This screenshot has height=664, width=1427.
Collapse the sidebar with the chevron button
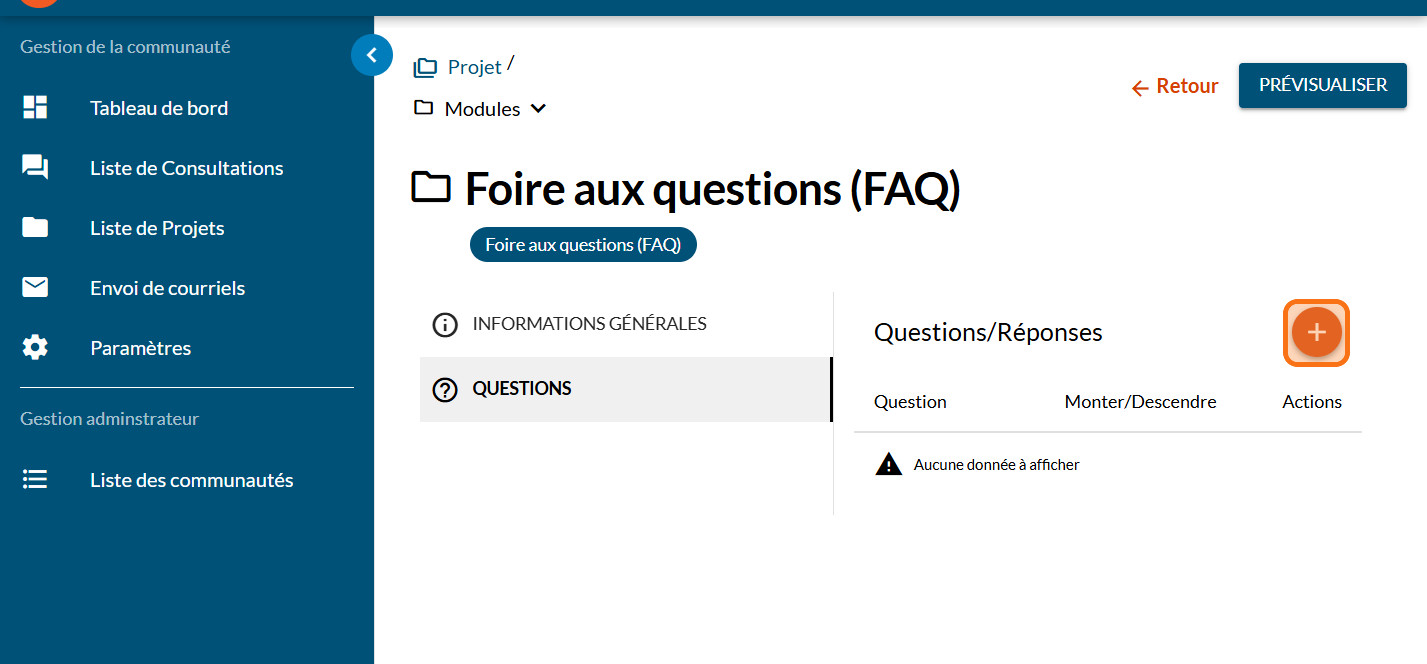tap(372, 56)
